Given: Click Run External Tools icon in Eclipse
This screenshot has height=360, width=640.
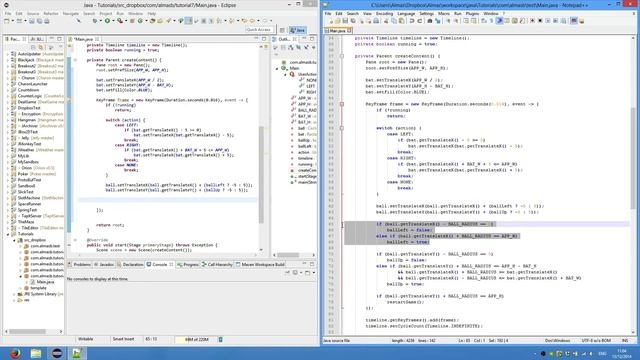Looking at the screenshot, I should click(120, 21).
